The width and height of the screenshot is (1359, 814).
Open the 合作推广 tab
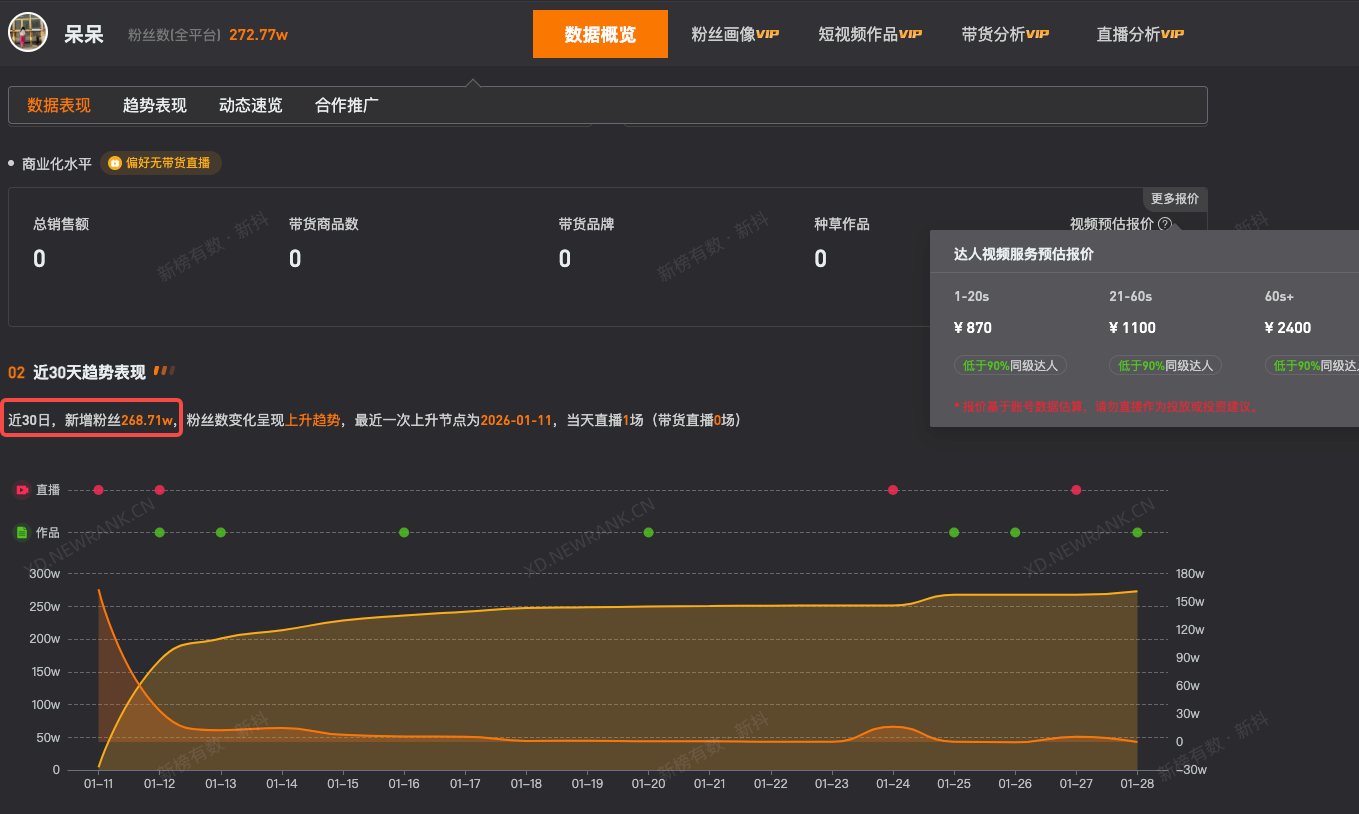[345, 105]
